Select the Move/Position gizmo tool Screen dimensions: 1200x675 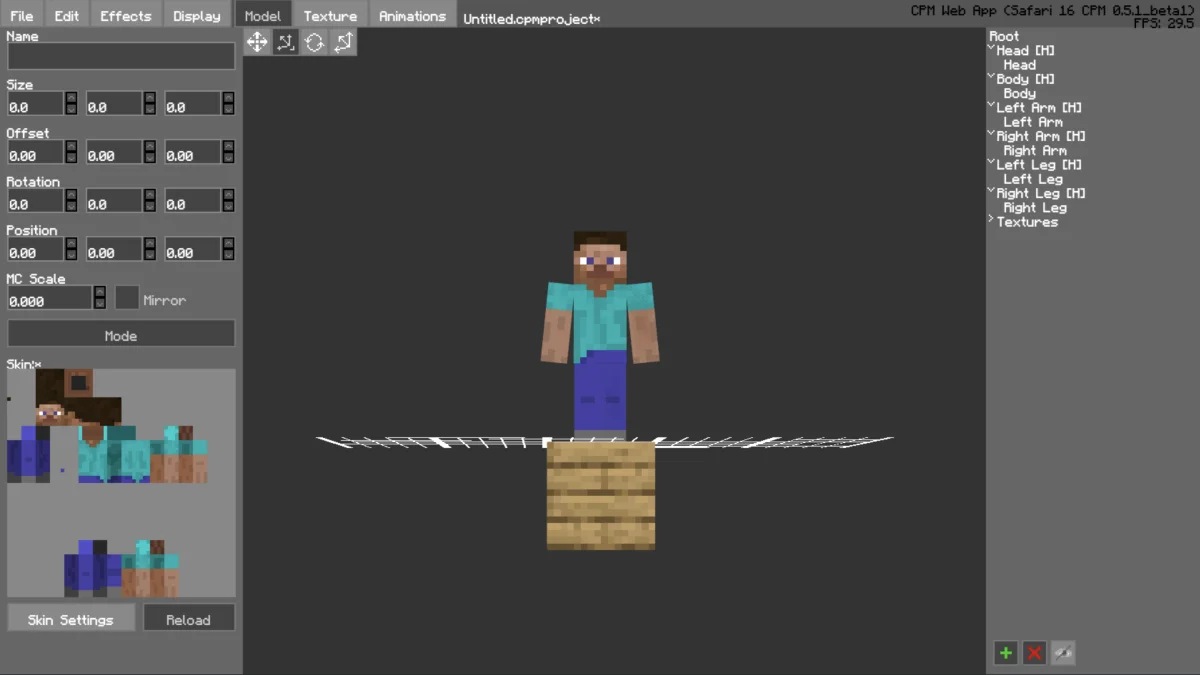coord(257,42)
